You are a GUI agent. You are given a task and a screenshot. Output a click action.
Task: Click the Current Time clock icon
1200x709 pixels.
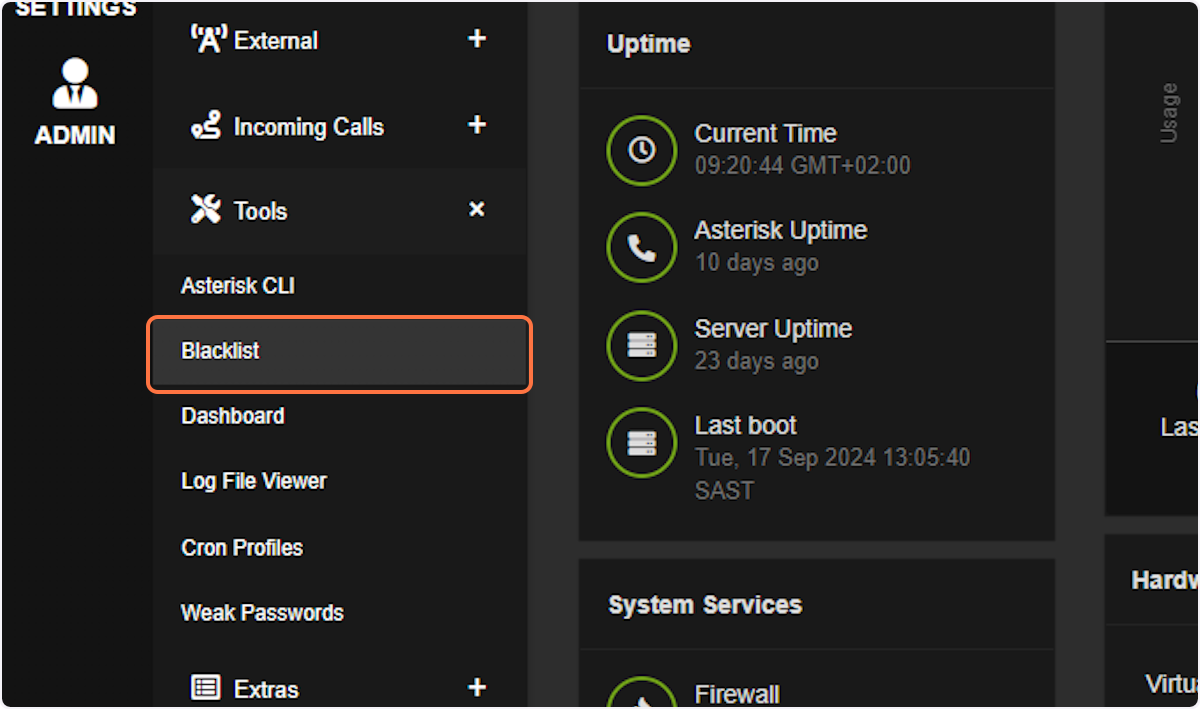pyautogui.click(x=641, y=150)
